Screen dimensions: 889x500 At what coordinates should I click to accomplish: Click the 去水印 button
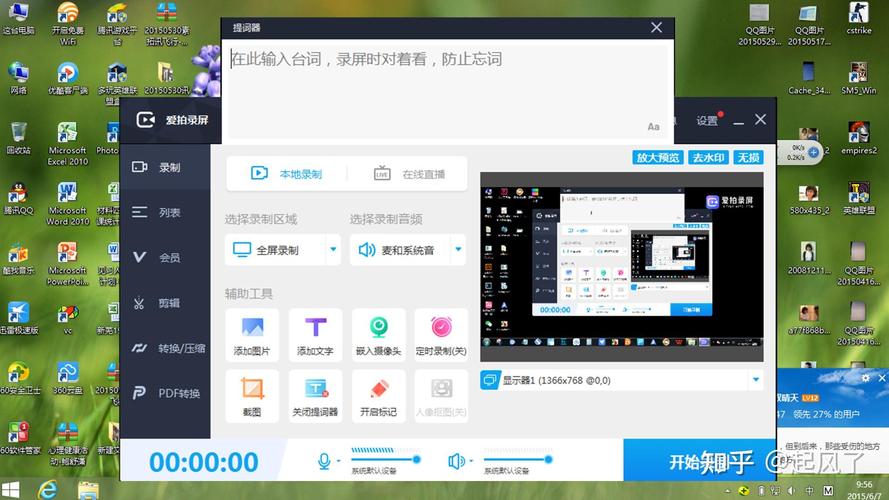[709, 158]
